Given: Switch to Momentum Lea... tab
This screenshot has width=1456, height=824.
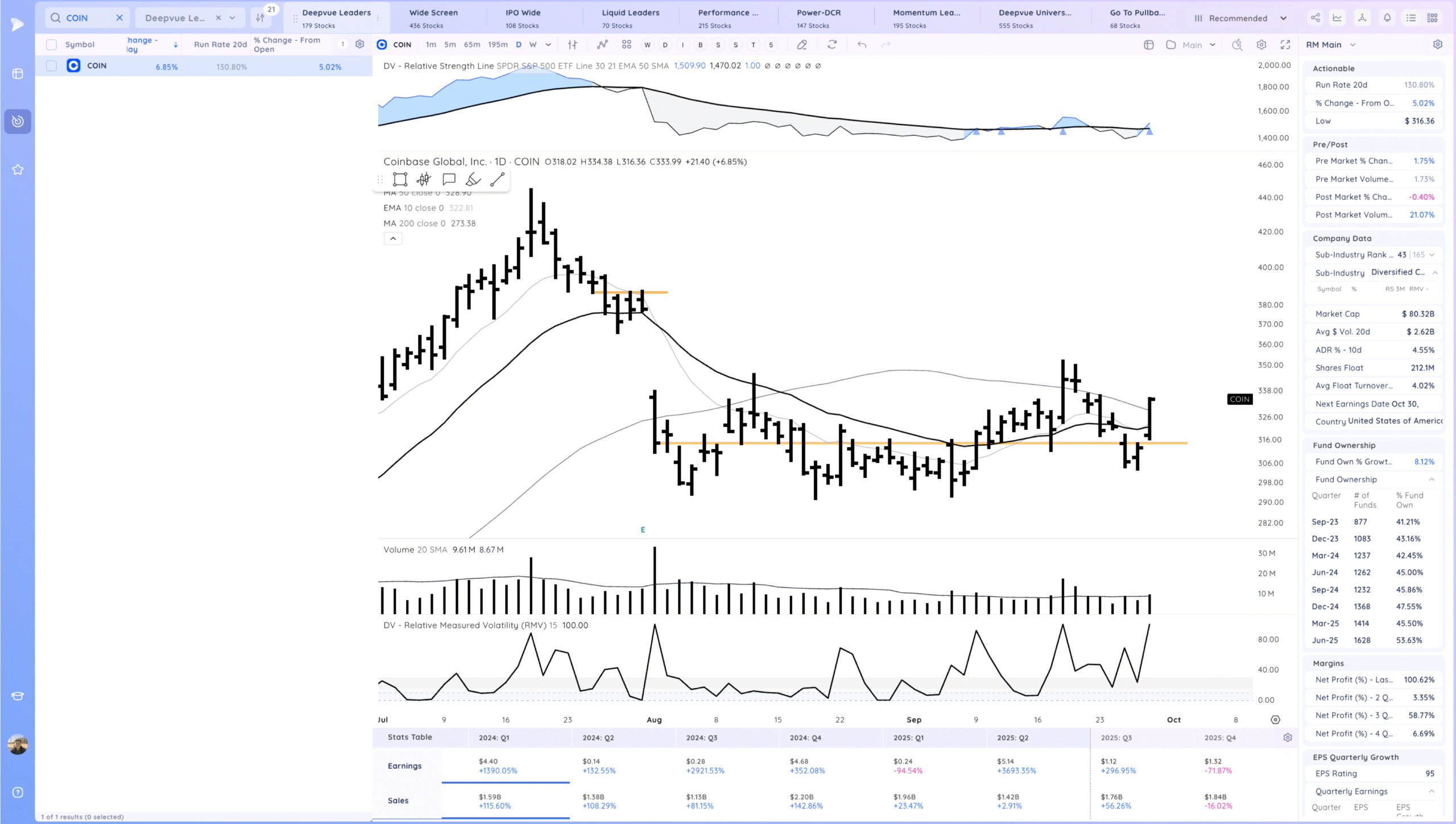Looking at the screenshot, I should tap(926, 18).
